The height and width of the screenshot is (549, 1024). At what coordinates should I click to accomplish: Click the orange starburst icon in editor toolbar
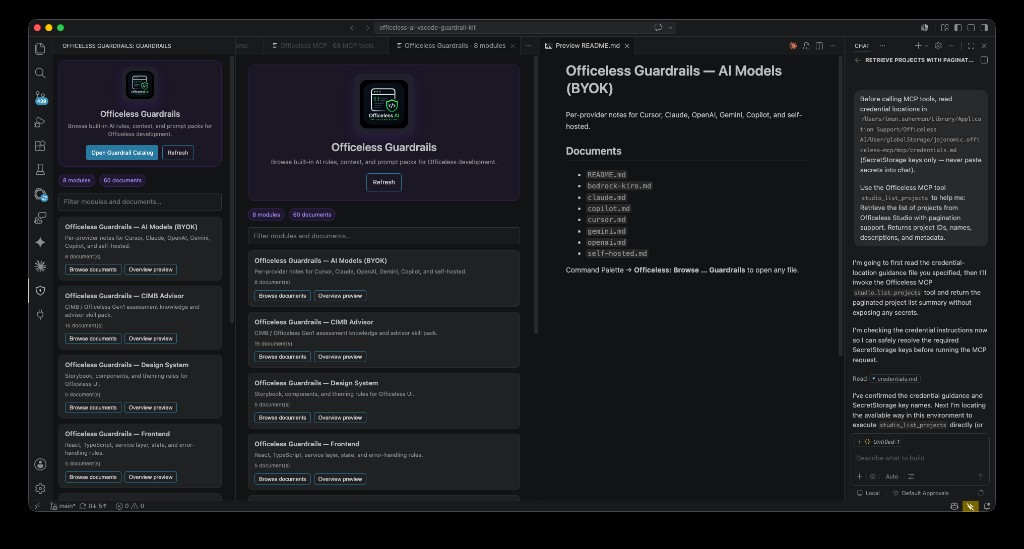[793, 46]
